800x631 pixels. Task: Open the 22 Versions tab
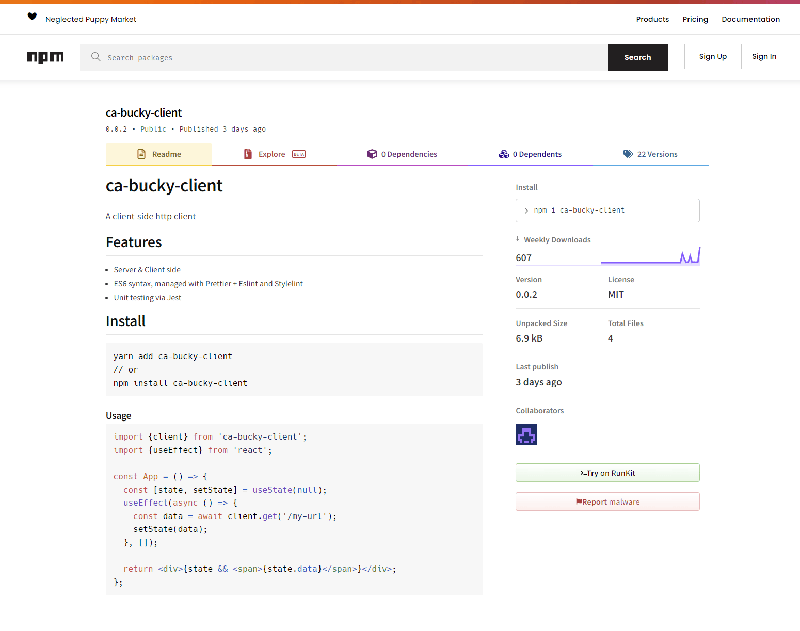pyautogui.click(x=651, y=154)
